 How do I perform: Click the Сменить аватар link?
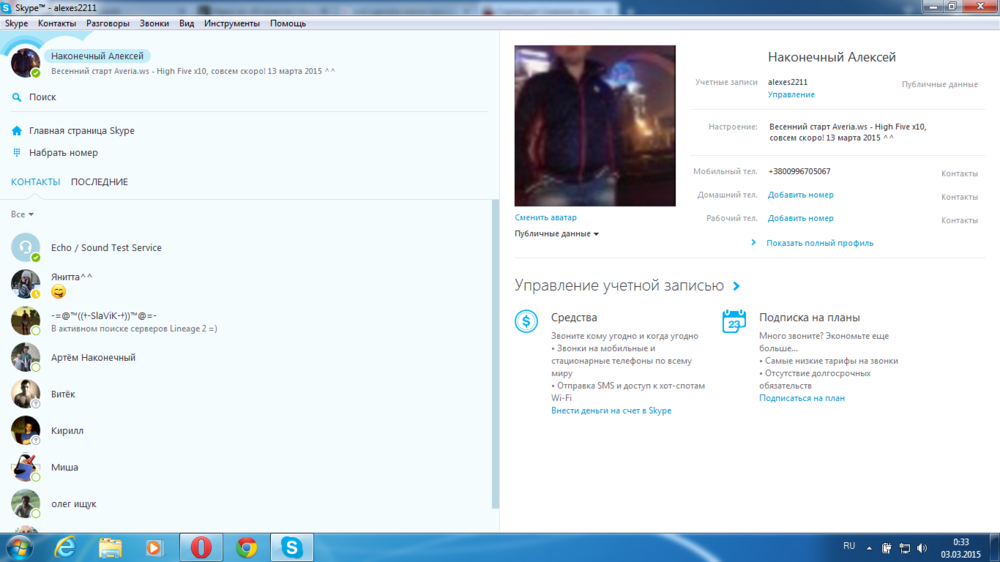point(545,218)
